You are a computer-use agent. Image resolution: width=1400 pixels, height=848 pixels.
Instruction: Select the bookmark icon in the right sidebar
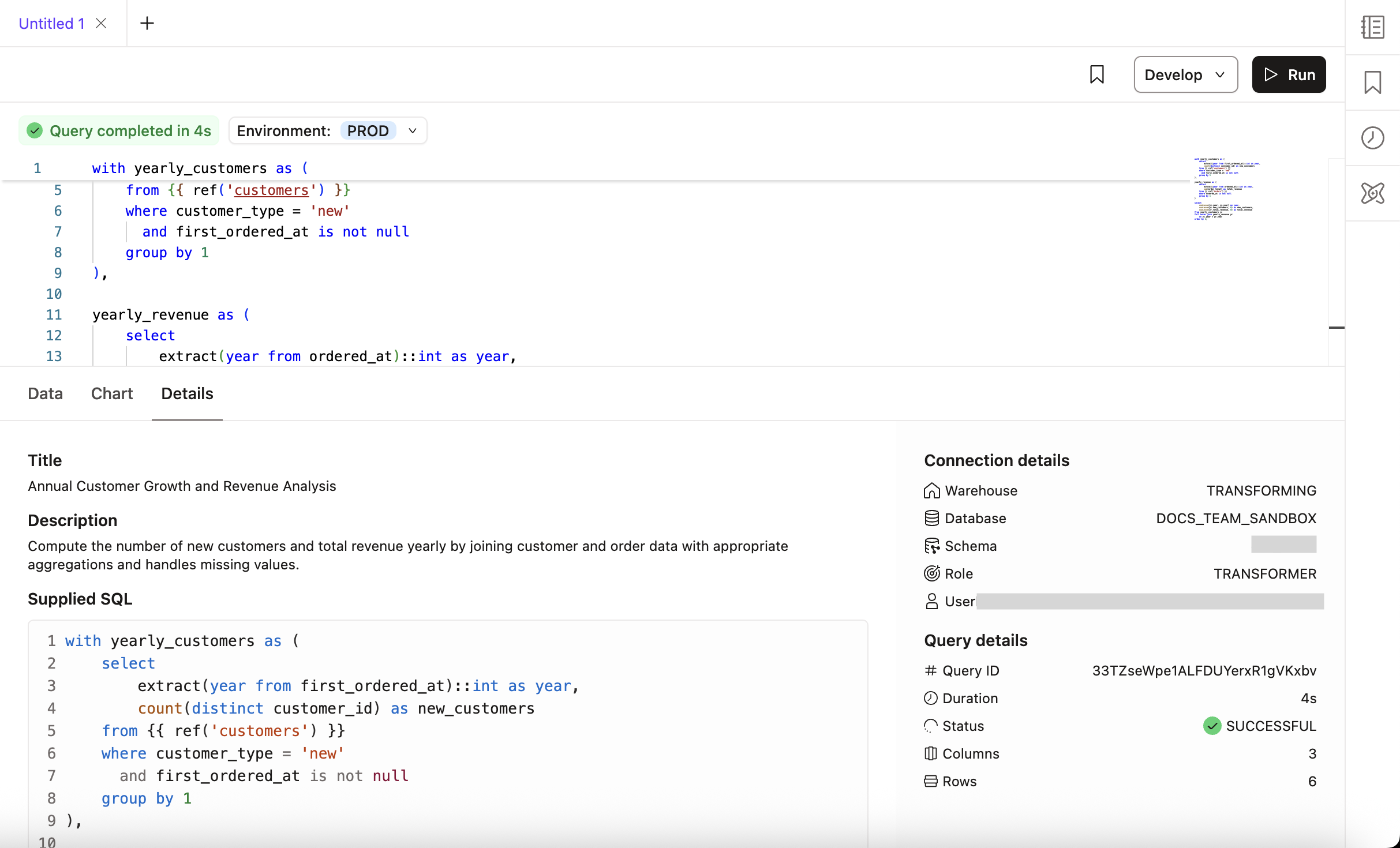pyautogui.click(x=1373, y=82)
